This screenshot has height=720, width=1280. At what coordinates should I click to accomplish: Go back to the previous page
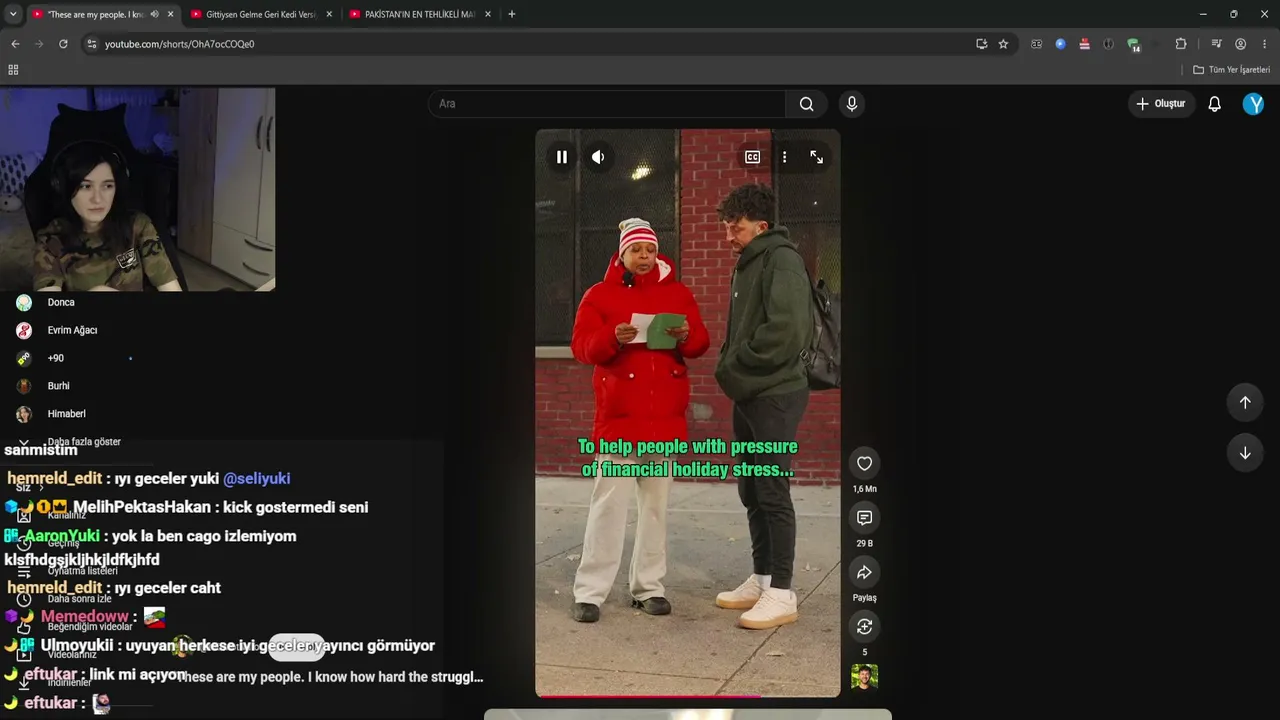(15, 44)
